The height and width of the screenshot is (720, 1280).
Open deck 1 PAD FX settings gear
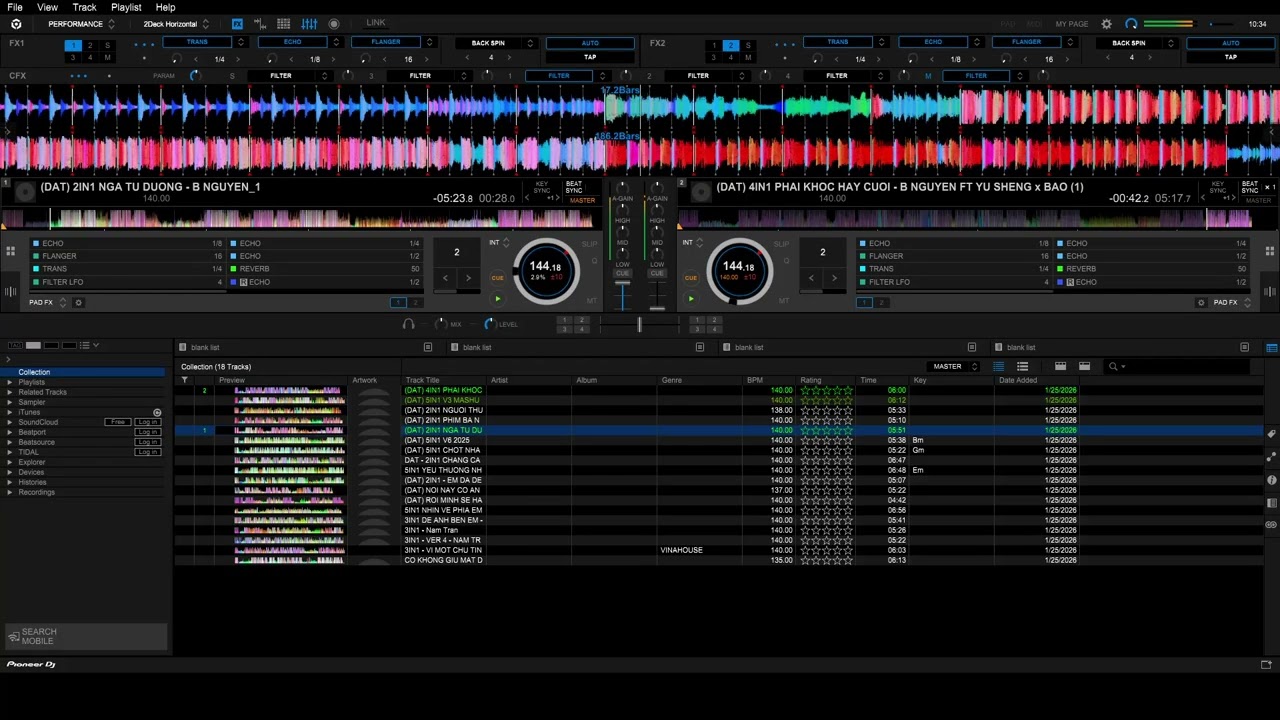(79, 302)
